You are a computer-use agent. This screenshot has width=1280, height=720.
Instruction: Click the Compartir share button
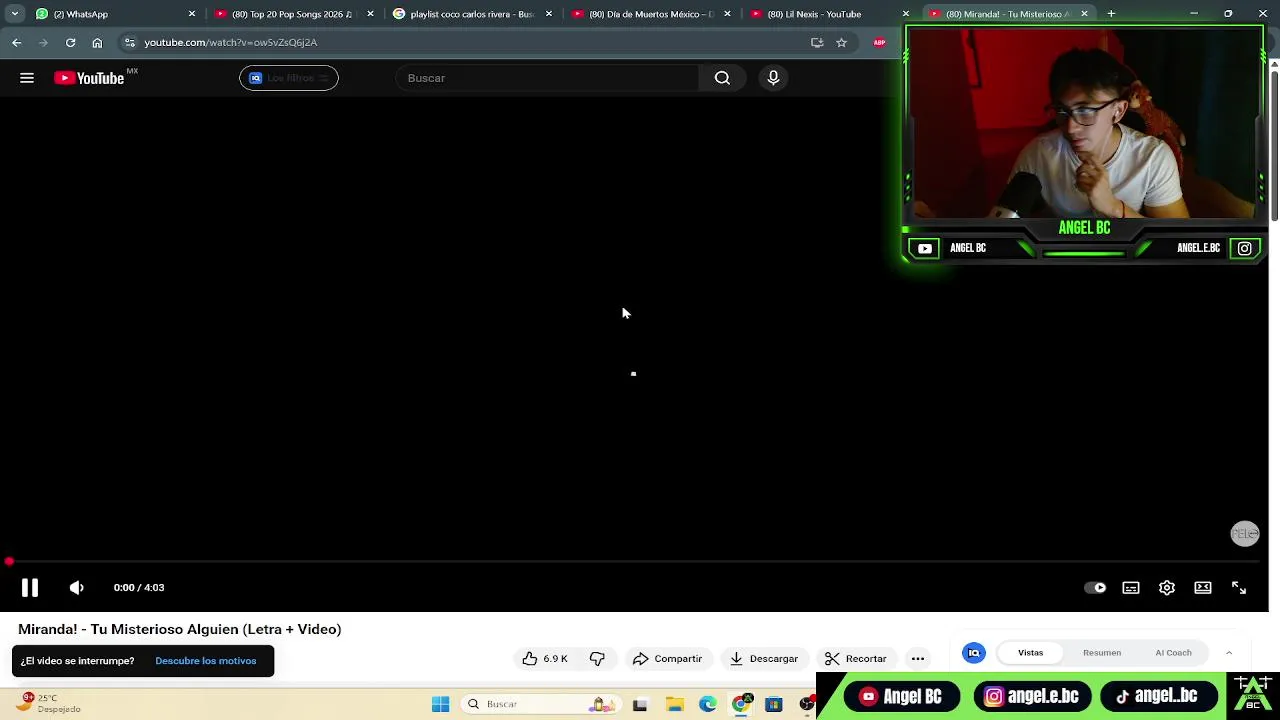pyautogui.click(x=667, y=659)
